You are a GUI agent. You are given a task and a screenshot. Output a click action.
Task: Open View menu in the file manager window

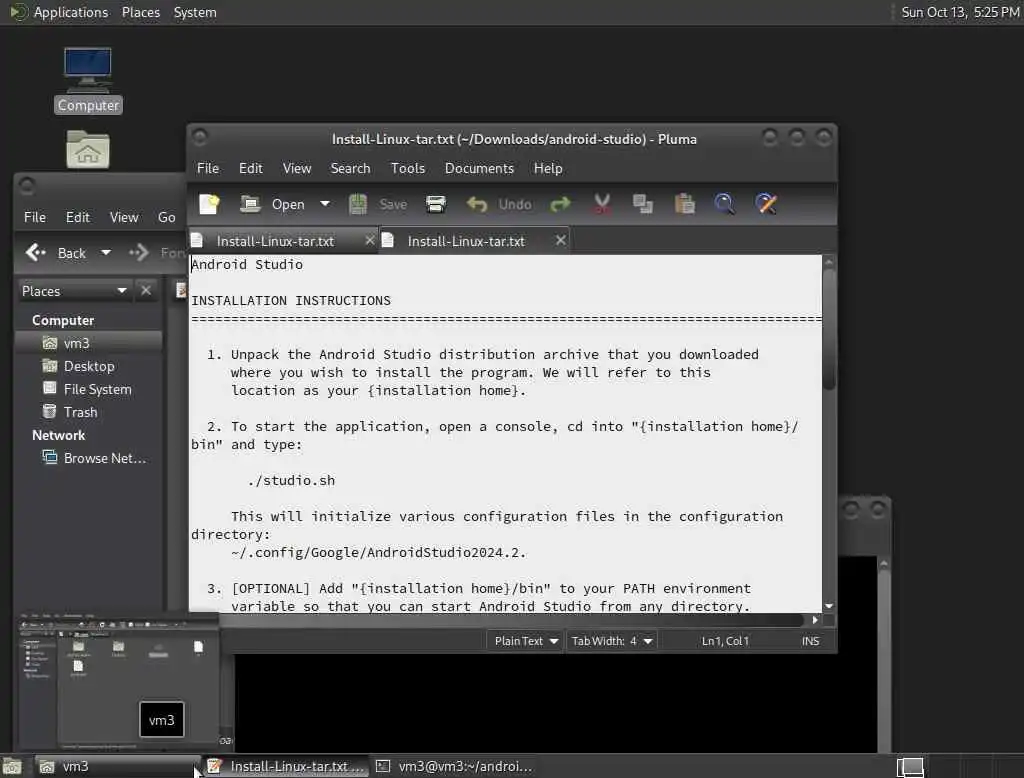pos(124,218)
